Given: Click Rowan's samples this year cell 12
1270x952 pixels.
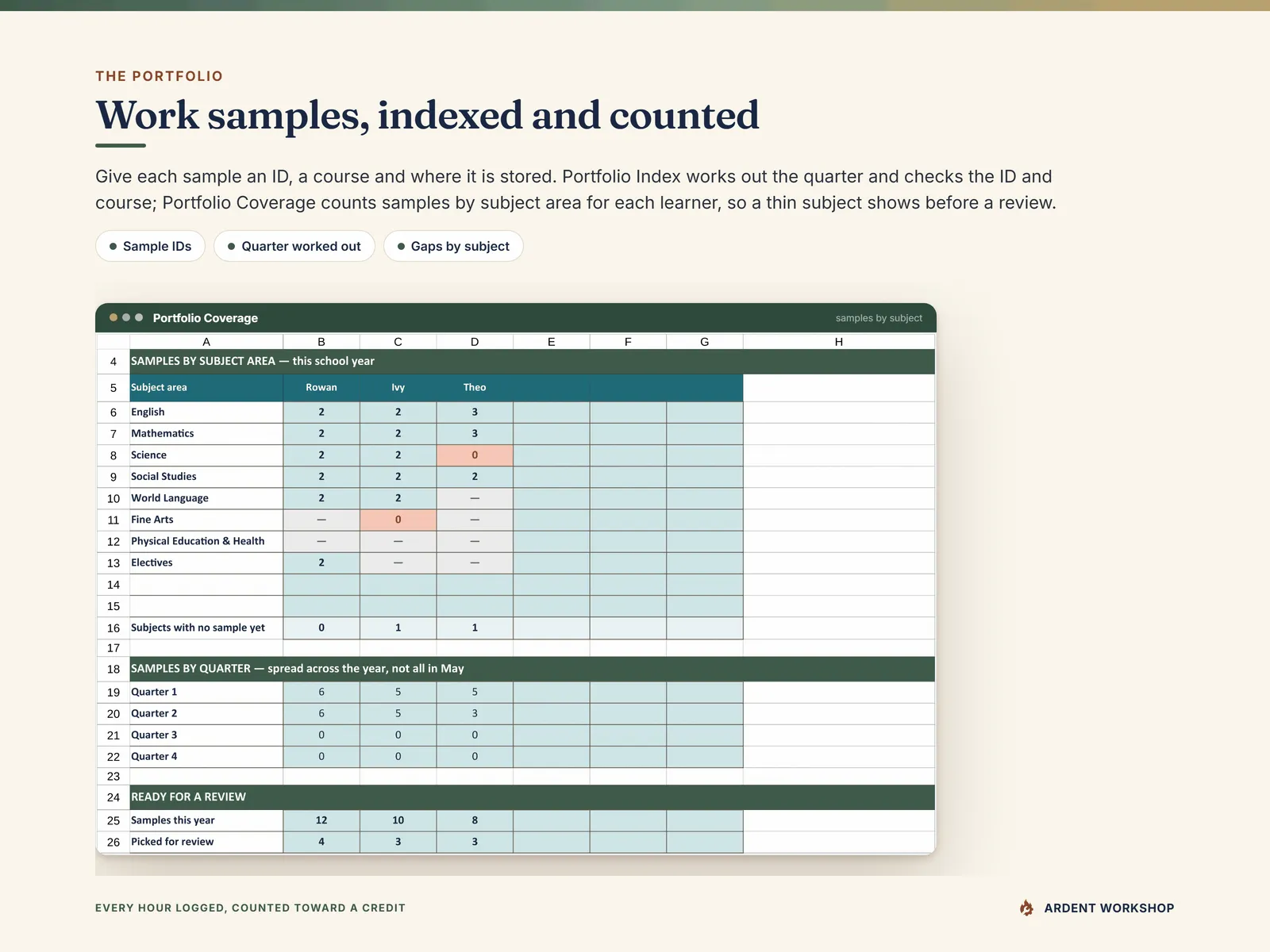Looking at the screenshot, I should (x=321, y=820).
